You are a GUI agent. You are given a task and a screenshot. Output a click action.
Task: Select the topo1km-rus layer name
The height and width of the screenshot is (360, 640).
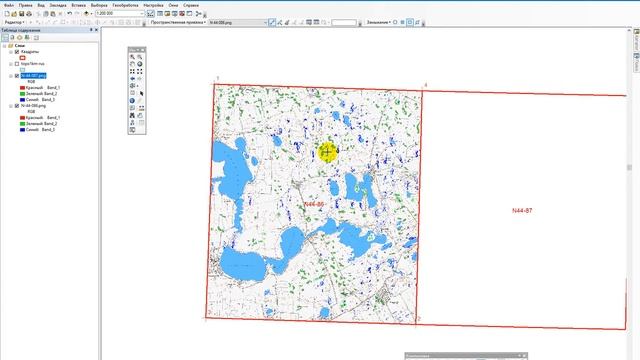click(x=32, y=64)
